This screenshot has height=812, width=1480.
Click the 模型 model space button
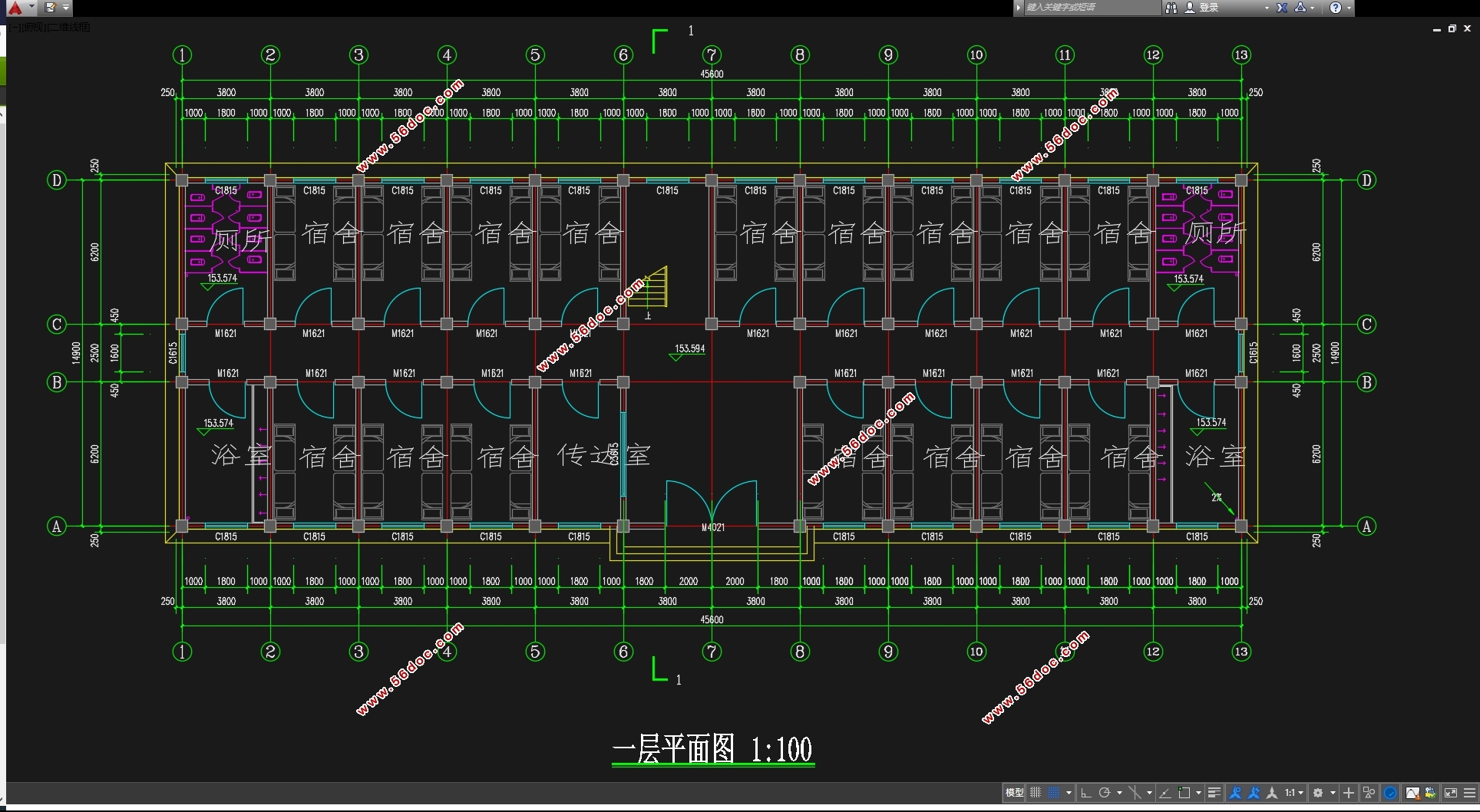click(1014, 793)
